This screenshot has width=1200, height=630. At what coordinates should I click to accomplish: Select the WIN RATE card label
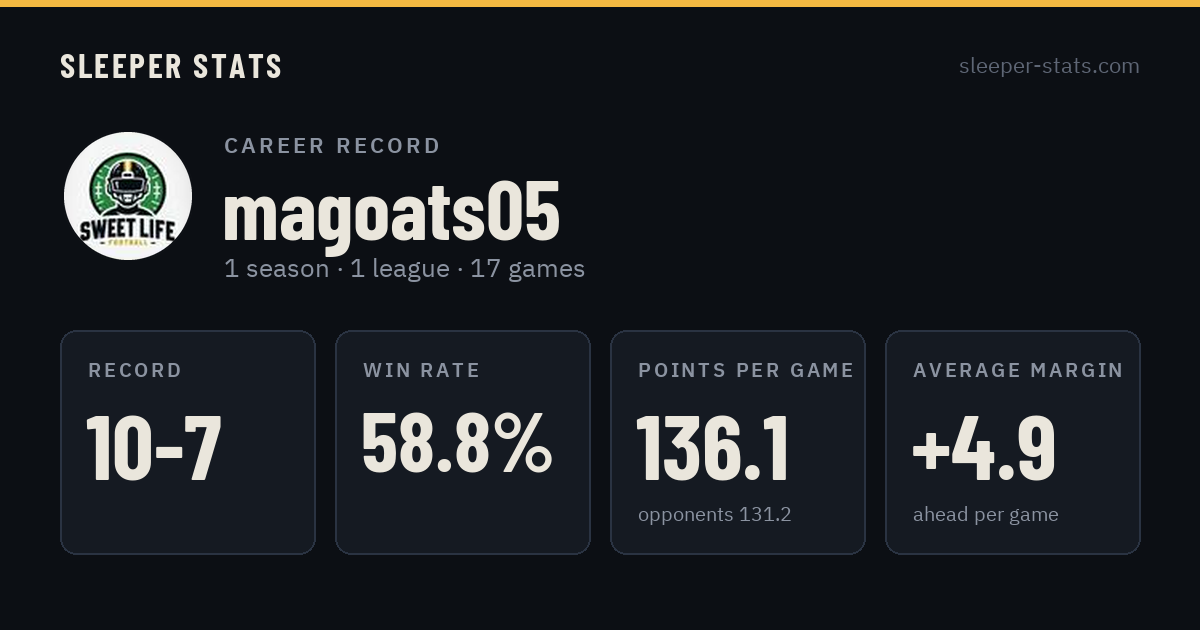422,371
